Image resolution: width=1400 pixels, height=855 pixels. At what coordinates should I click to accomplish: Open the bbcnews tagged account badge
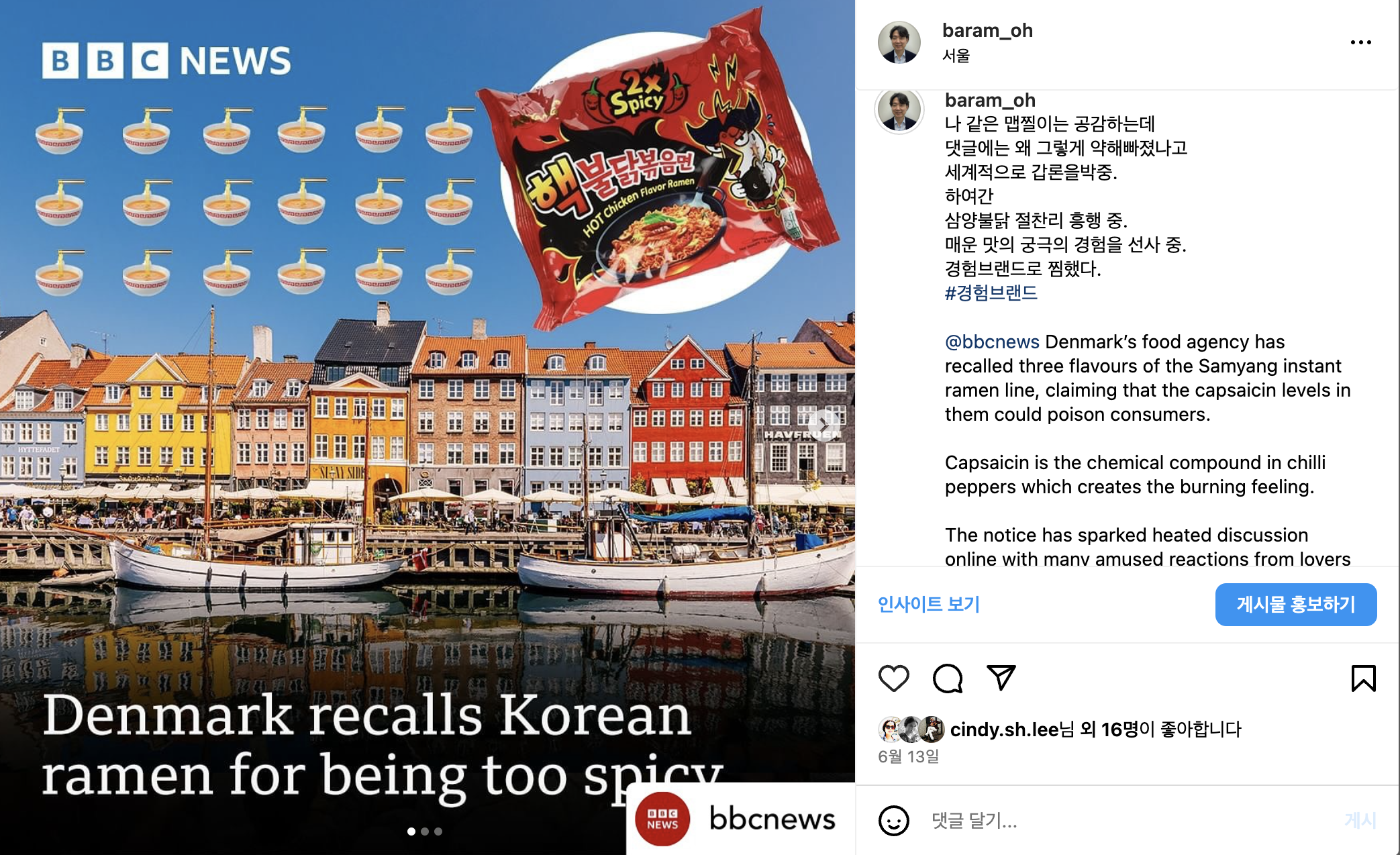739,819
